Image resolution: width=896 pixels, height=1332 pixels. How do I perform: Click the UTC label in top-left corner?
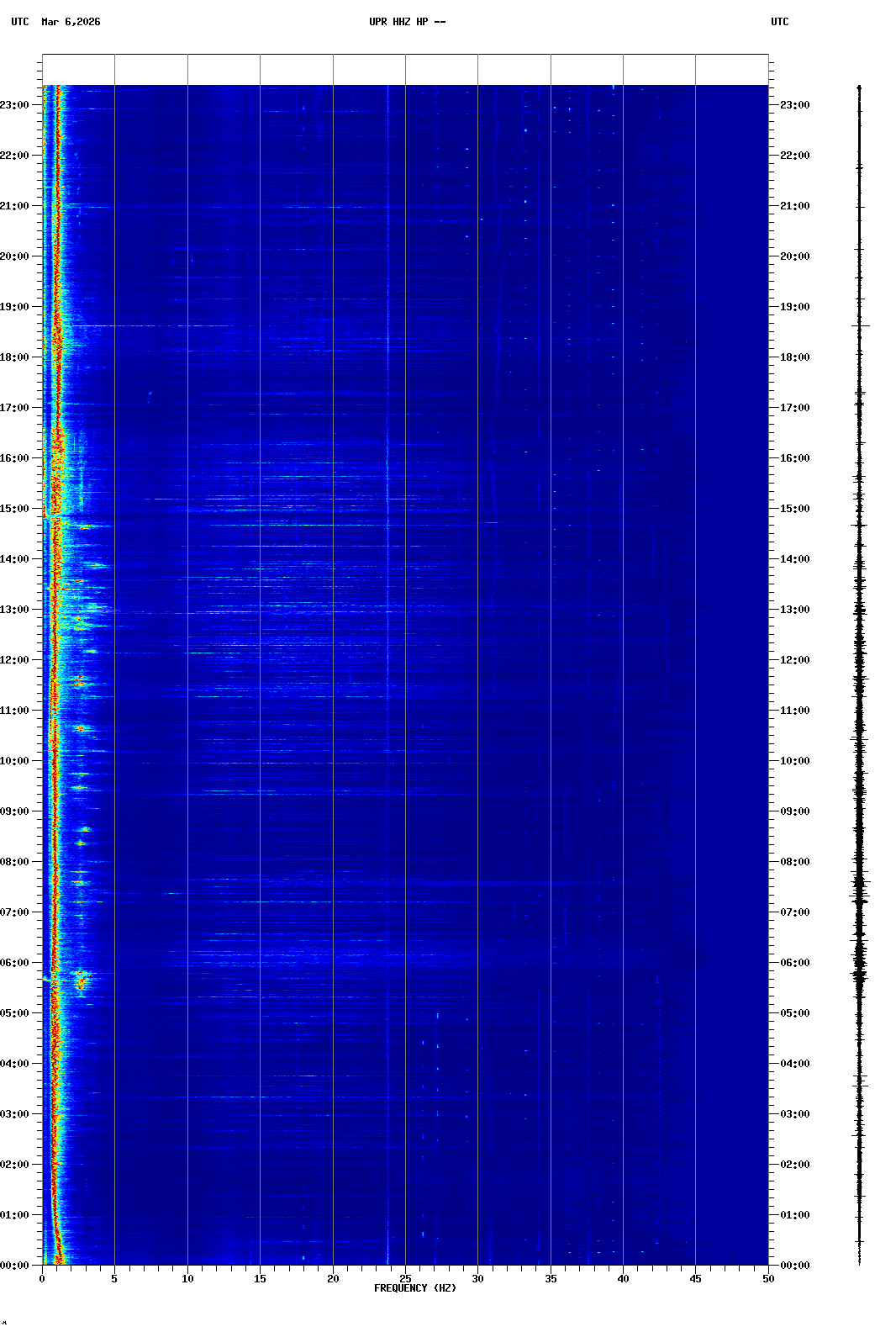[20, 22]
